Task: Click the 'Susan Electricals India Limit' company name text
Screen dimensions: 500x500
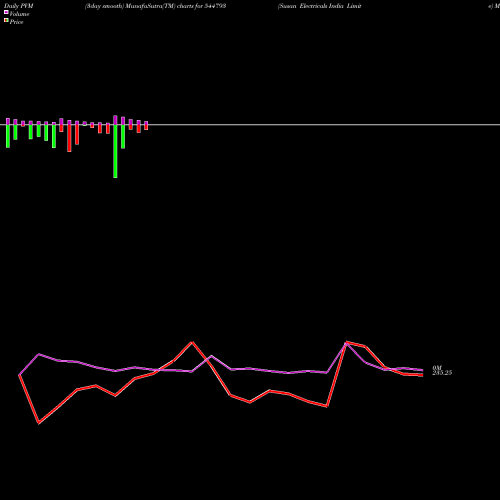Action: (x=319, y=6)
